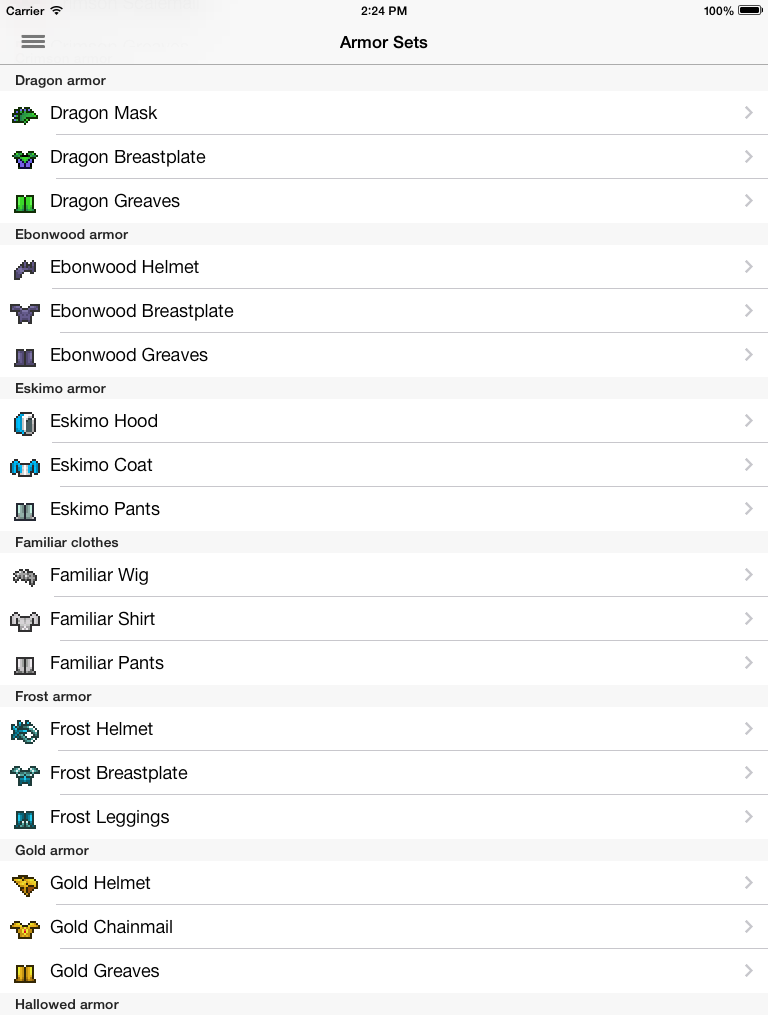Expand Dragon Breastplate details chevron

(x=748, y=157)
